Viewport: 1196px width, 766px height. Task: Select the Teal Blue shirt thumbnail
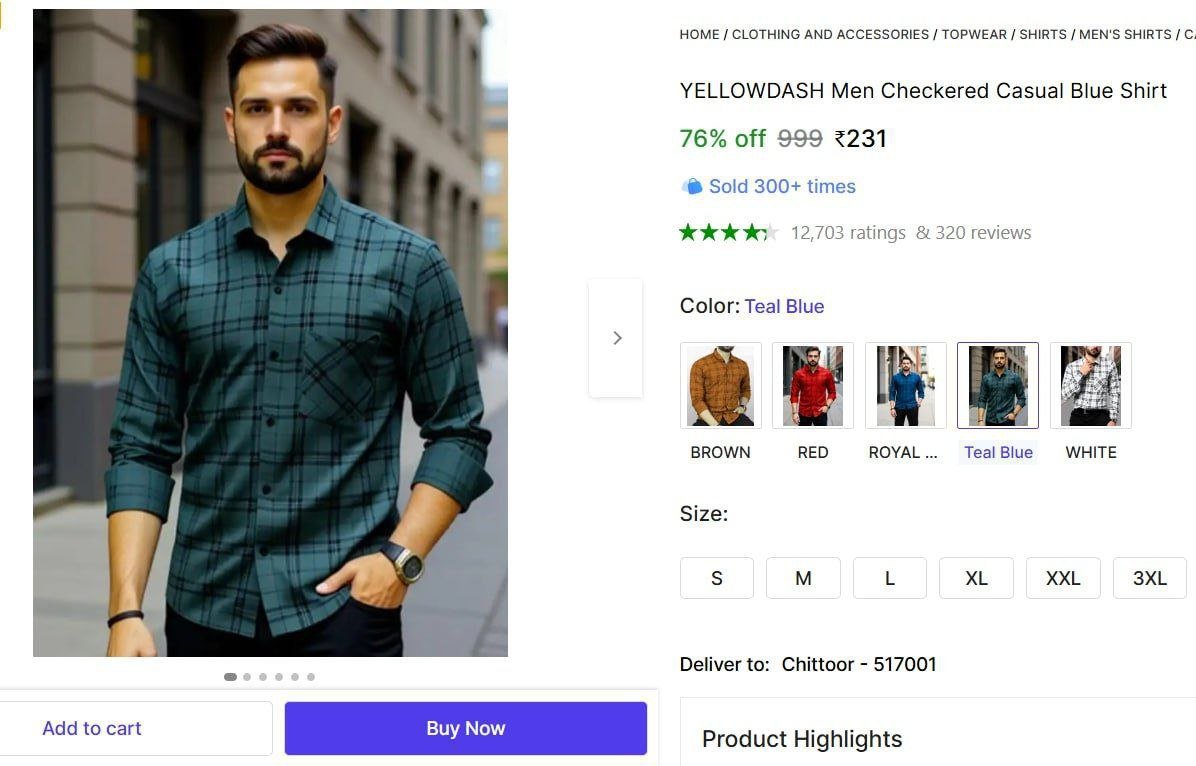pyautogui.click(x=997, y=385)
